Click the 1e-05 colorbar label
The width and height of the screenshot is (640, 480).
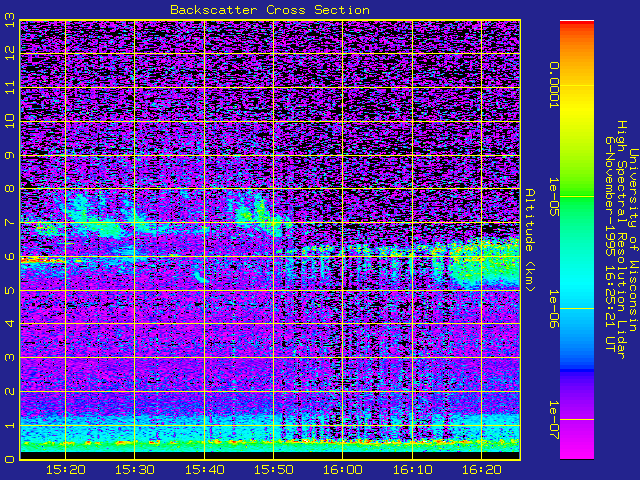[x=553, y=197]
